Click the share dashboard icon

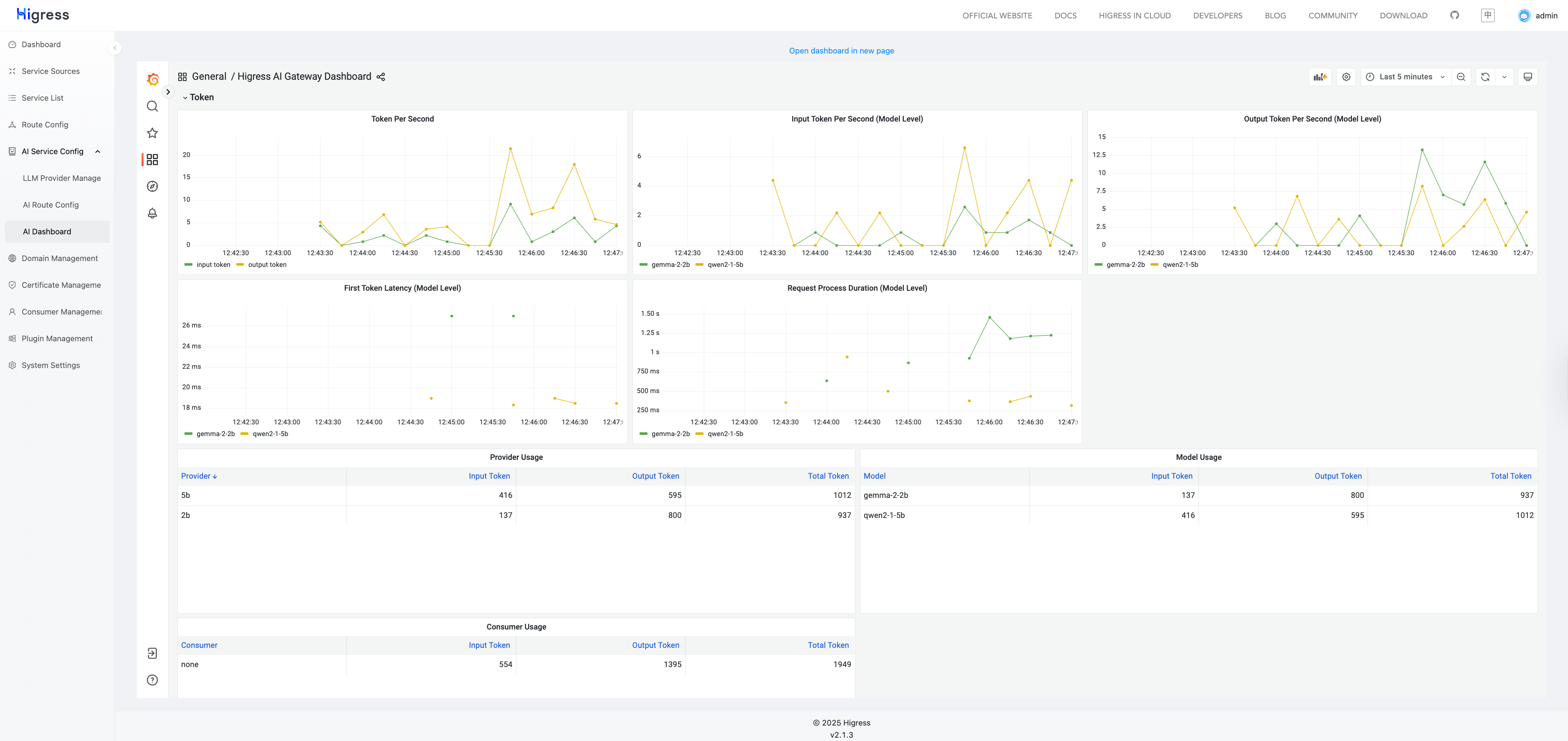click(381, 77)
